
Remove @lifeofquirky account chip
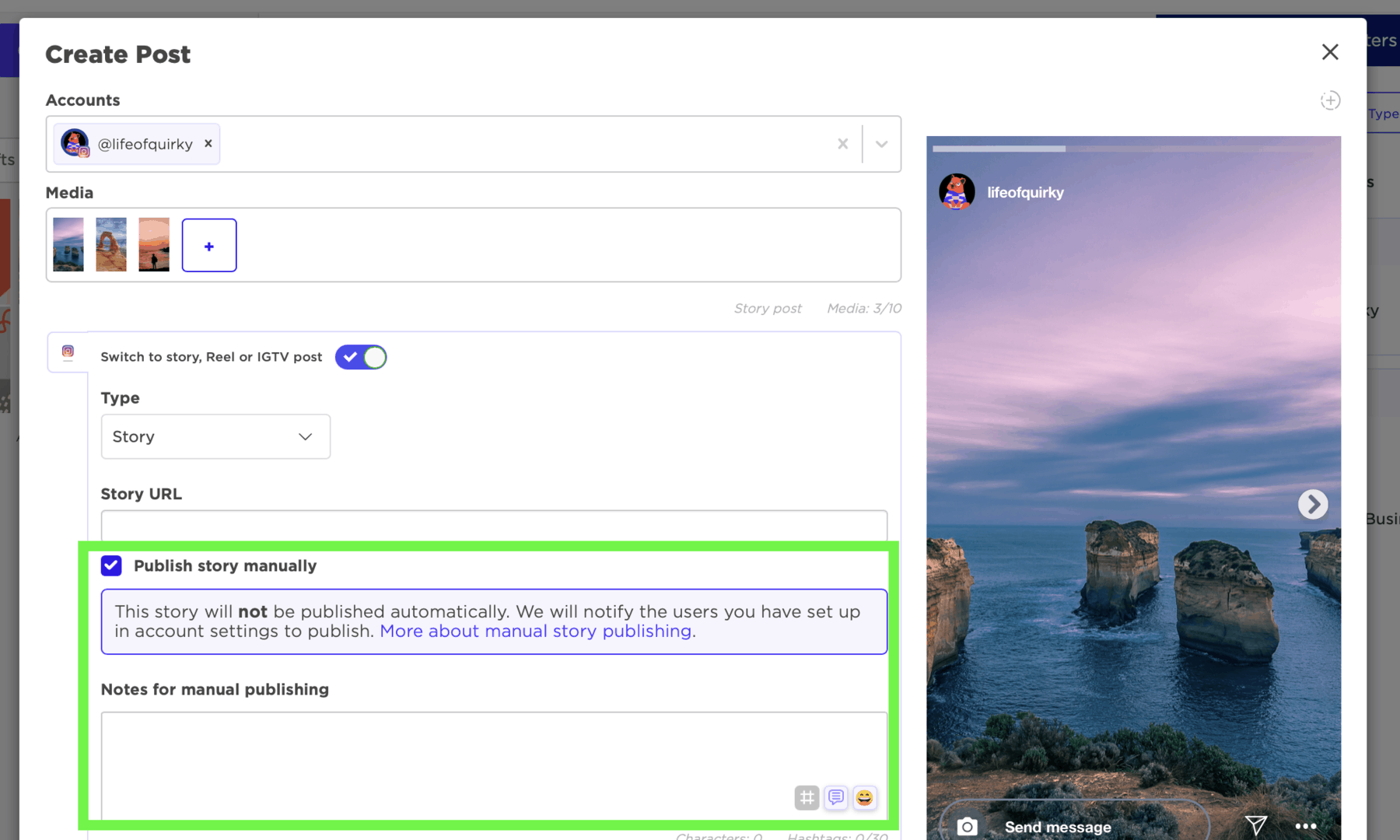(208, 143)
